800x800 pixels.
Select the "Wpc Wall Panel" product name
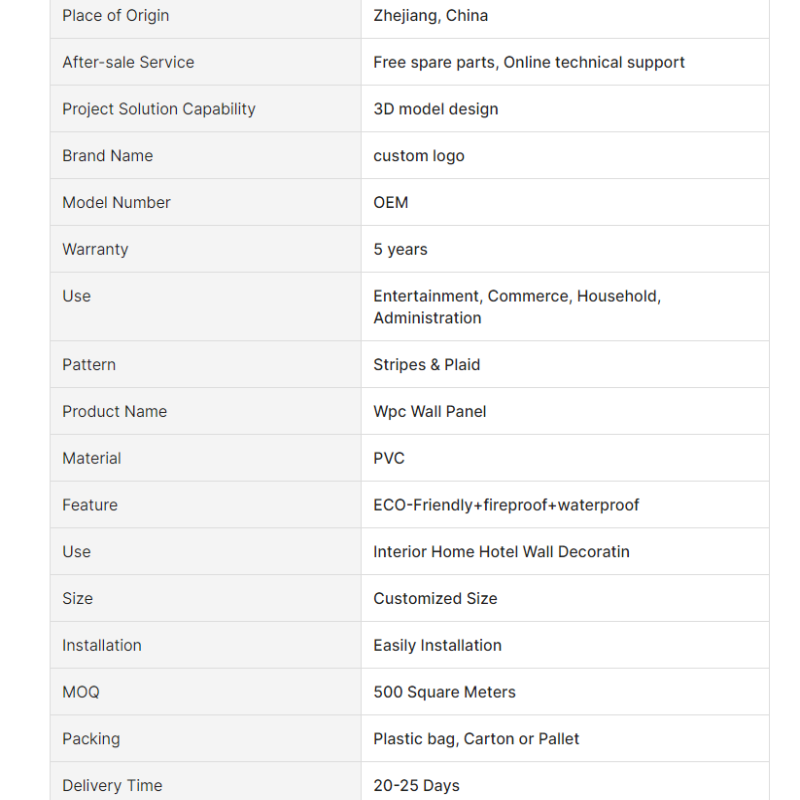[430, 412]
